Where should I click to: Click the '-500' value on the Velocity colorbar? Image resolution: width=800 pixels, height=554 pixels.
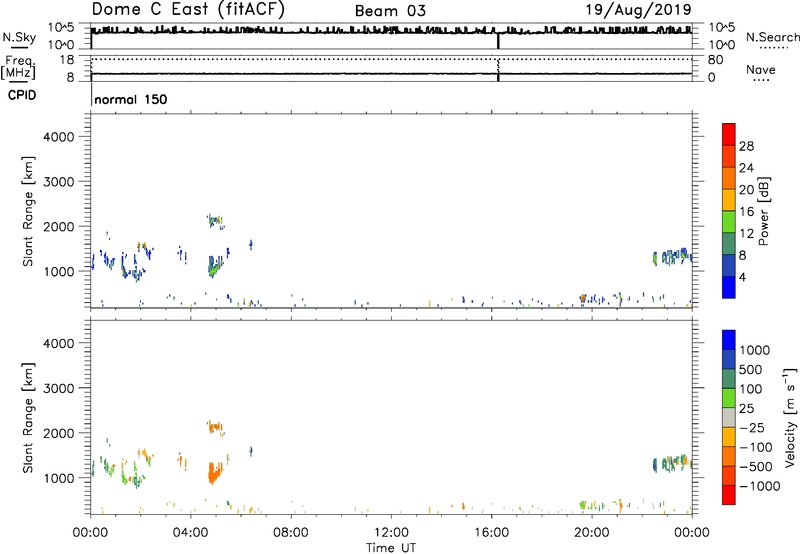[755, 467]
